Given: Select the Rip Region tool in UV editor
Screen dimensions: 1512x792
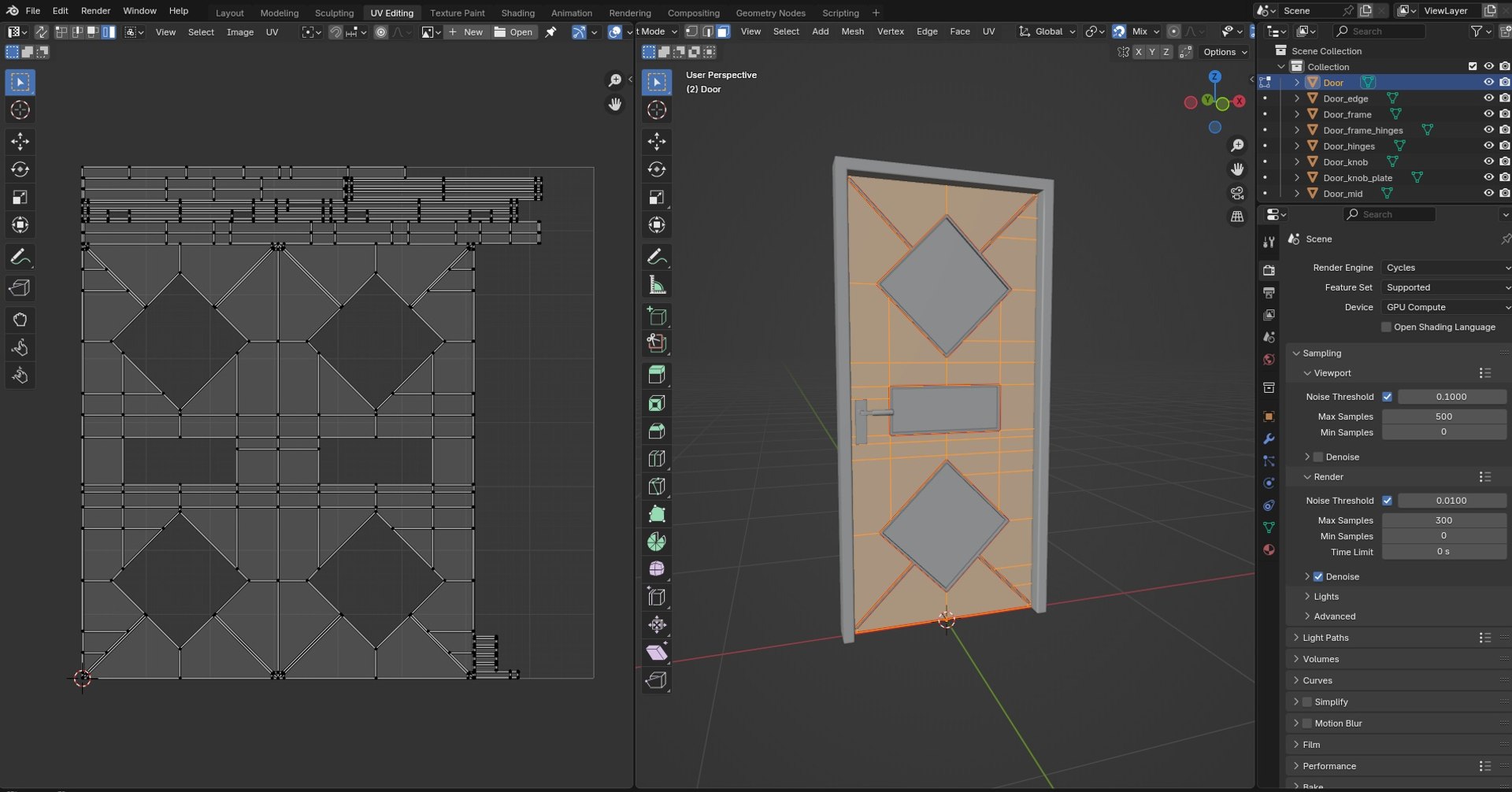Looking at the screenshot, I should click(x=20, y=288).
